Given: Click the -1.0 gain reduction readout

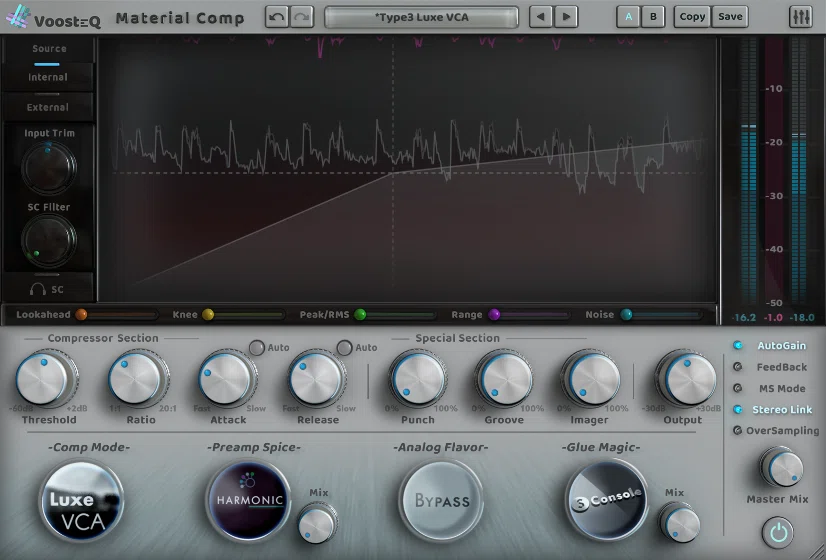Looking at the screenshot, I should click(773, 318).
